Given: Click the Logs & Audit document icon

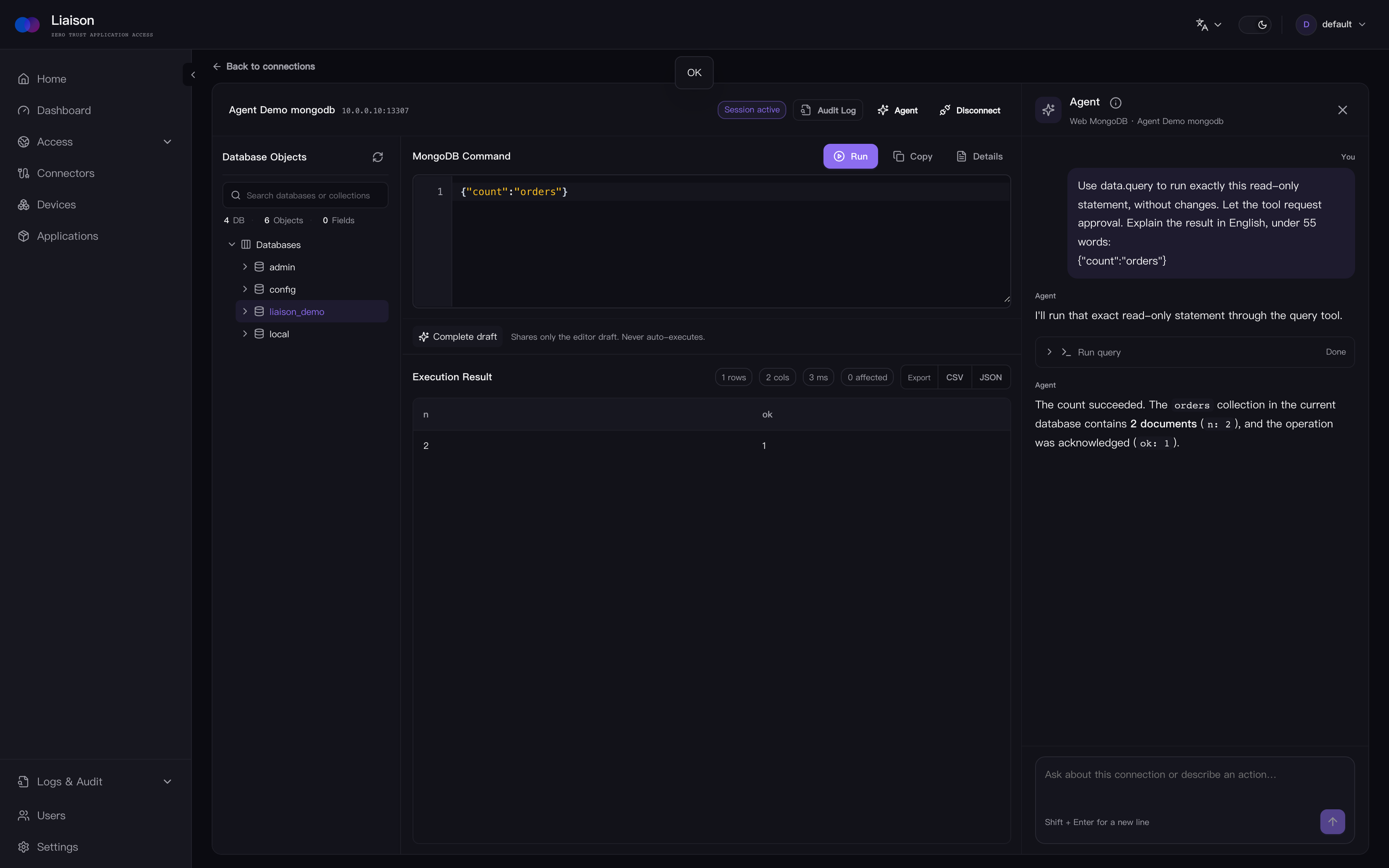Looking at the screenshot, I should (x=24, y=781).
